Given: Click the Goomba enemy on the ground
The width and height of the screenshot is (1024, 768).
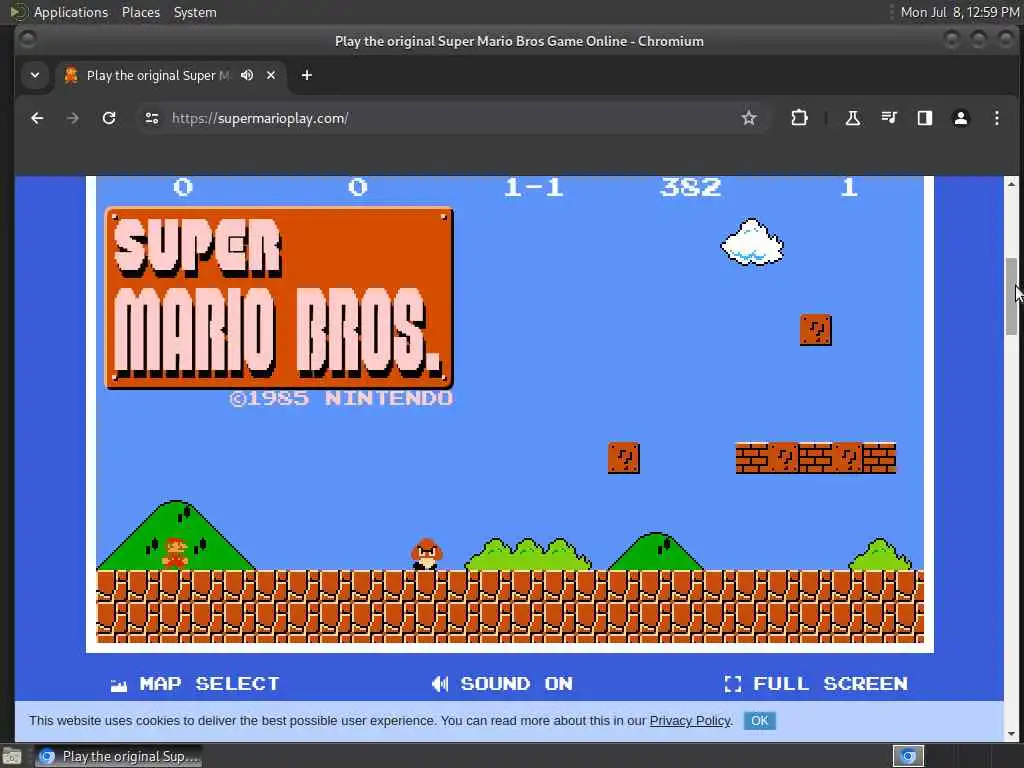Looking at the screenshot, I should (426, 554).
